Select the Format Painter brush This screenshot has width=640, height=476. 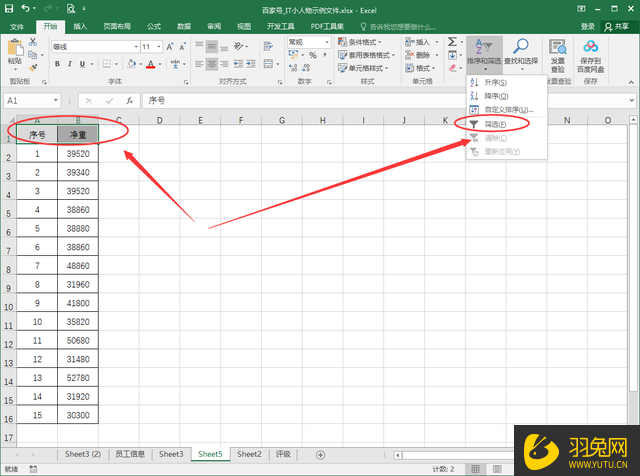click(x=33, y=67)
